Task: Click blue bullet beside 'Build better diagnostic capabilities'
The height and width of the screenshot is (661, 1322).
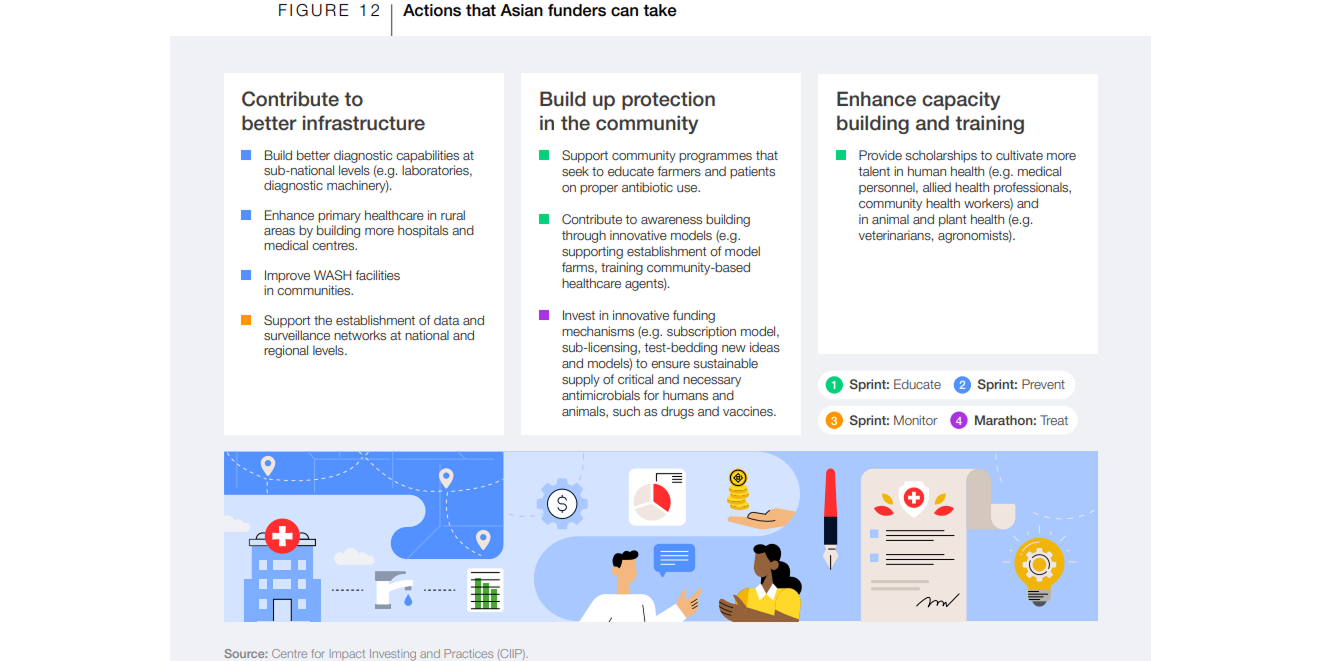Action: click(246, 155)
